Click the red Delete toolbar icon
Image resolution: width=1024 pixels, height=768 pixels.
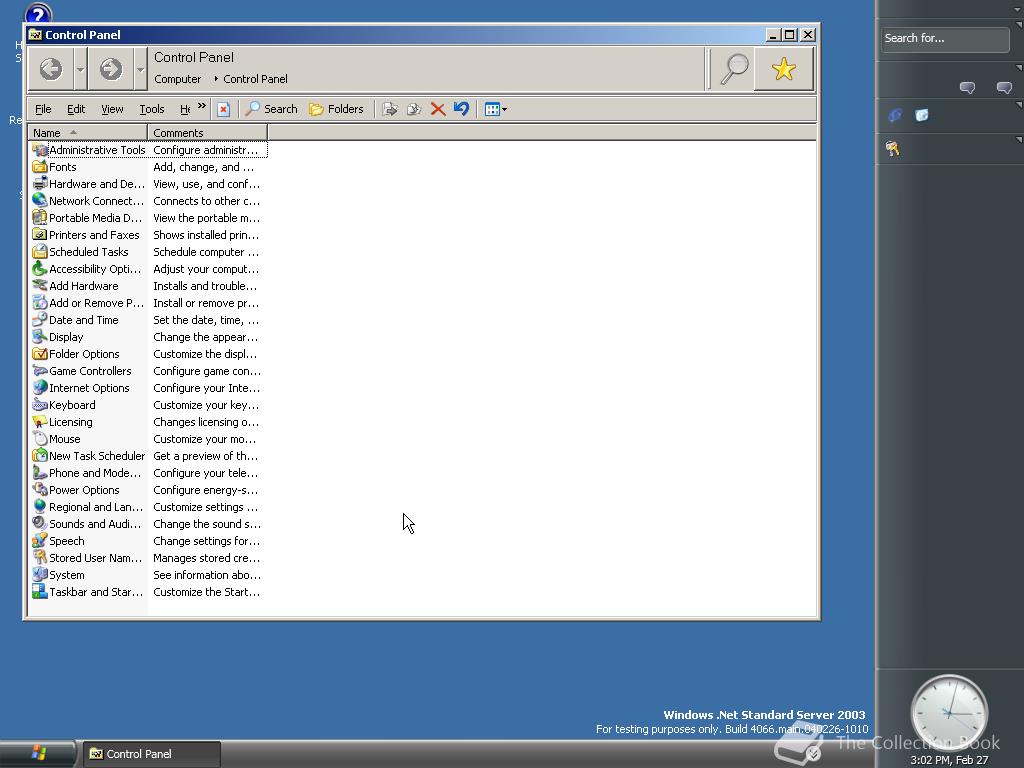click(438, 109)
